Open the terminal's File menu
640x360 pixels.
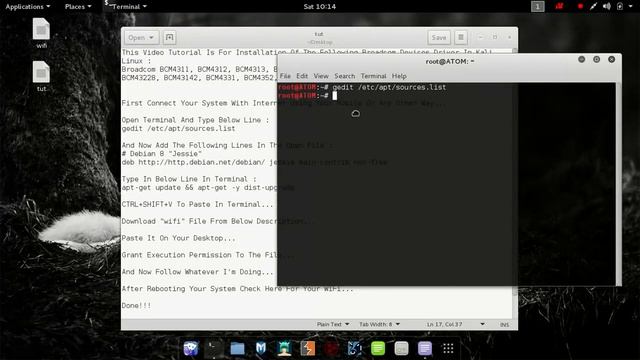(x=285, y=76)
